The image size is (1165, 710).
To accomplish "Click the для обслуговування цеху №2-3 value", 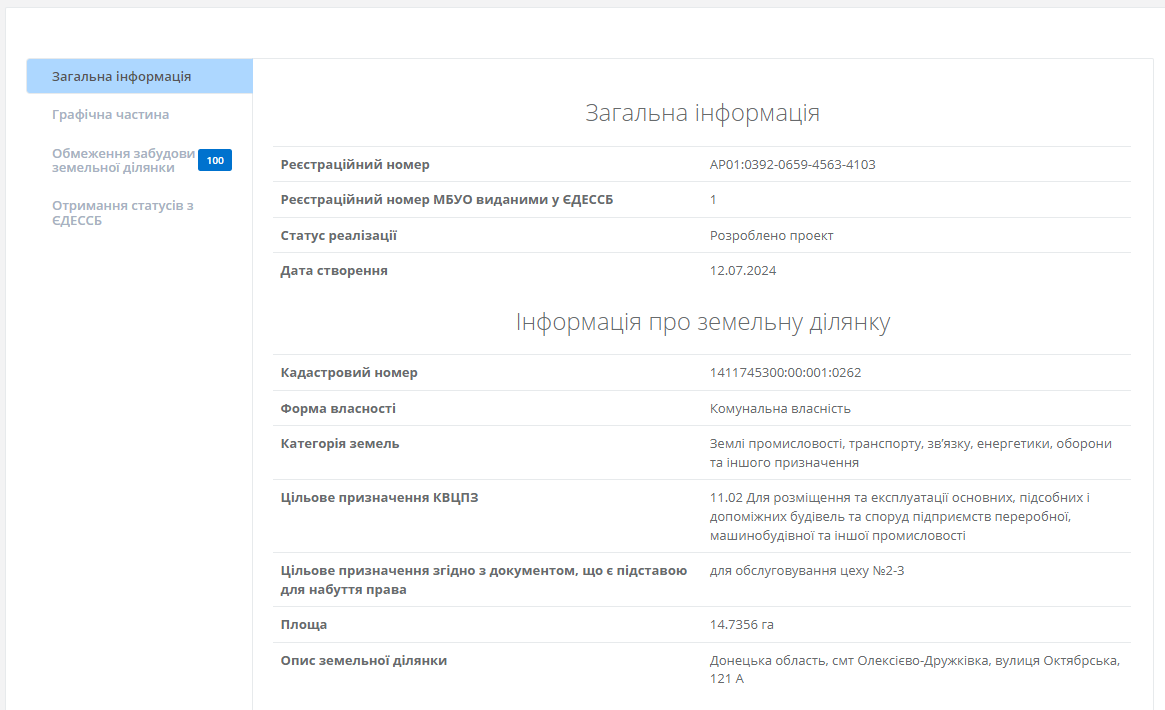I will coord(806,571).
